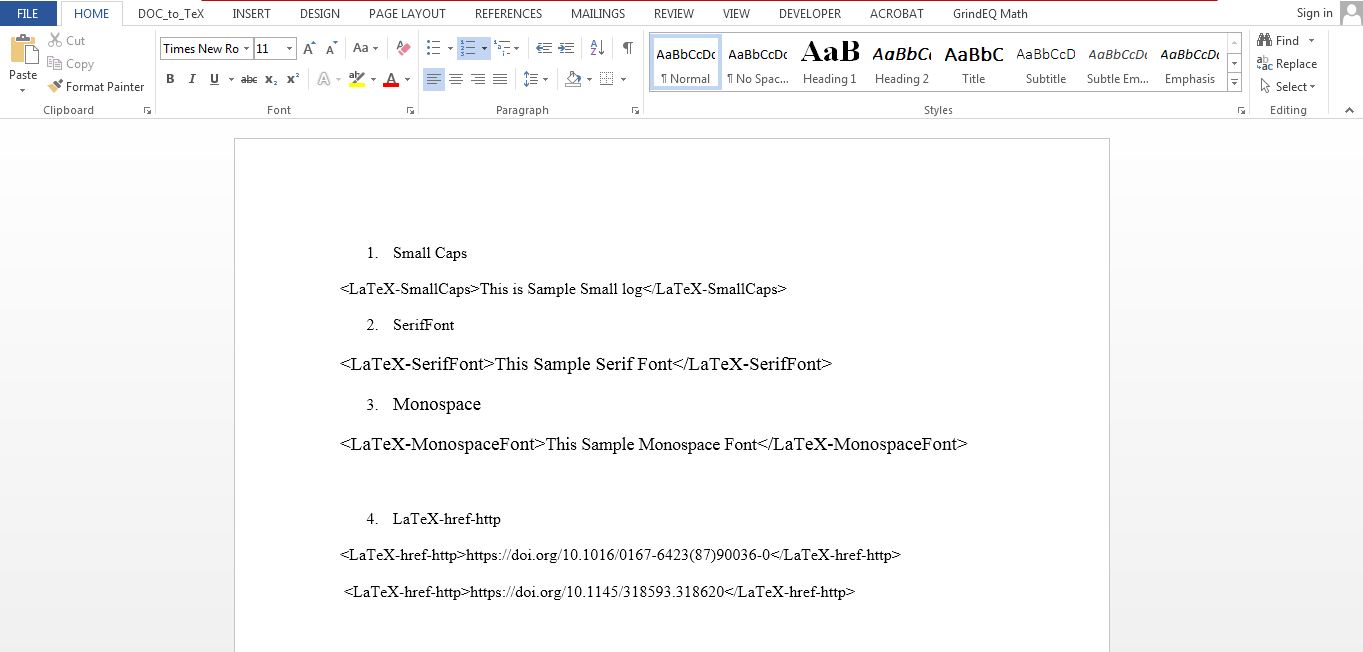Apply the Normal style
Viewport: 1363px width, 652px height.
(x=685, y=63)
